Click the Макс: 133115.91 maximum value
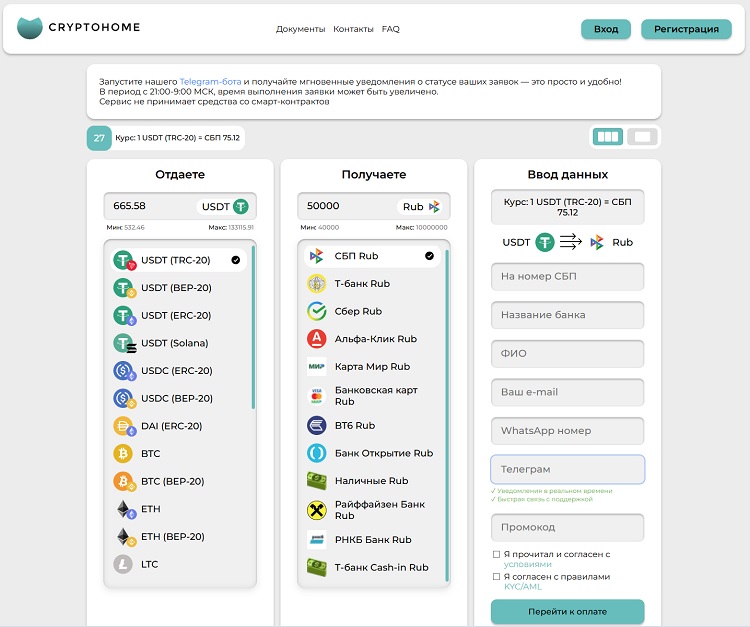This screenshot has width=750, height=627. pyautogui.click(x=231, y=228)
